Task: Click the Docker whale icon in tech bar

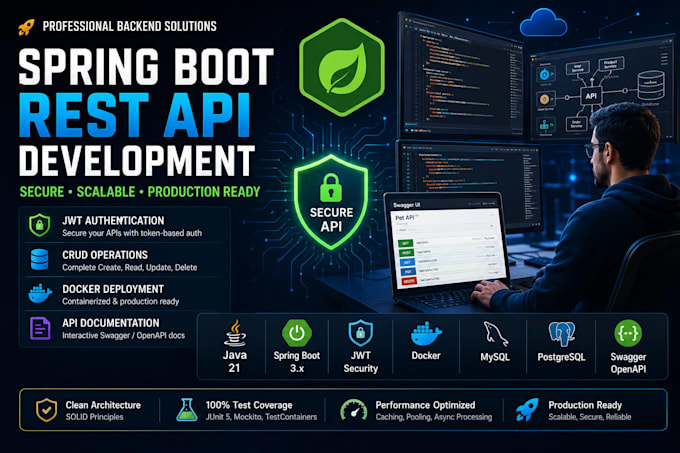Action: point(426,334)
